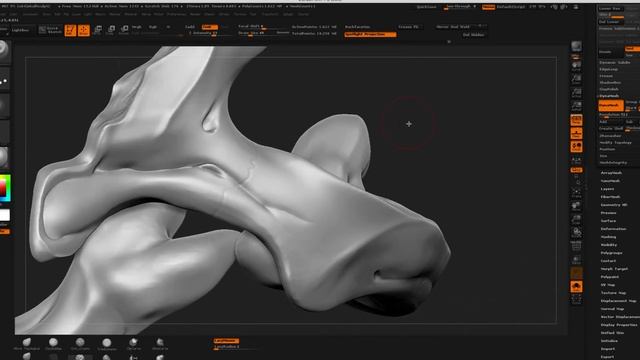Click the Xpose icon
Screen dimensions: 640x360
coord(576,300)
